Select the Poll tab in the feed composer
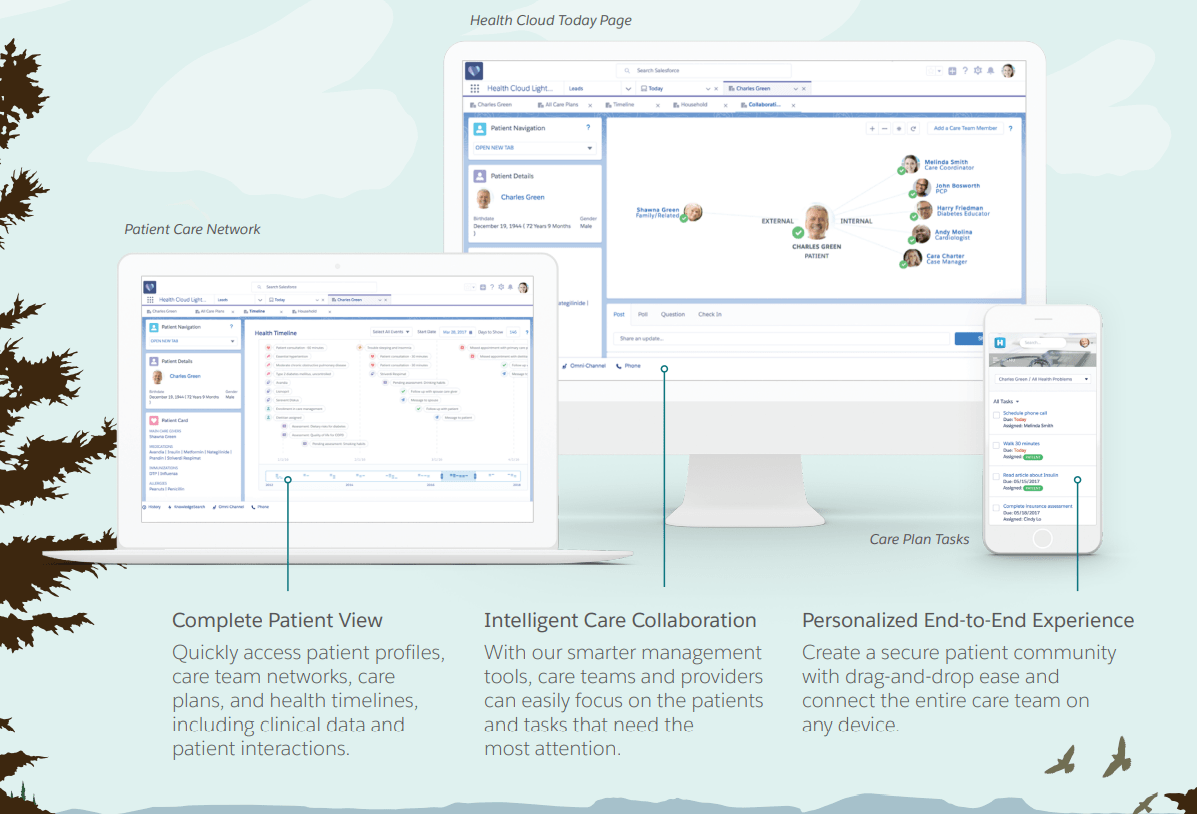The height and width of the screenshot is (814, 1197). point(643,314)
